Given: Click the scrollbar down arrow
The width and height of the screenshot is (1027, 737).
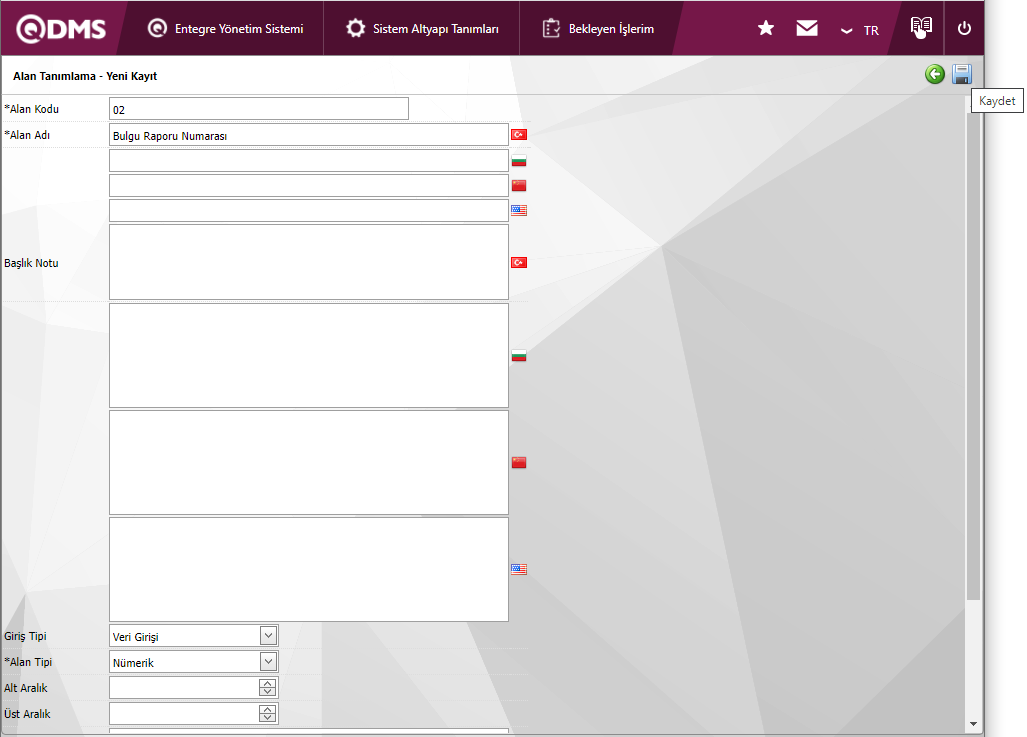Looking at the screenshot, I should [x=973, y=724].
